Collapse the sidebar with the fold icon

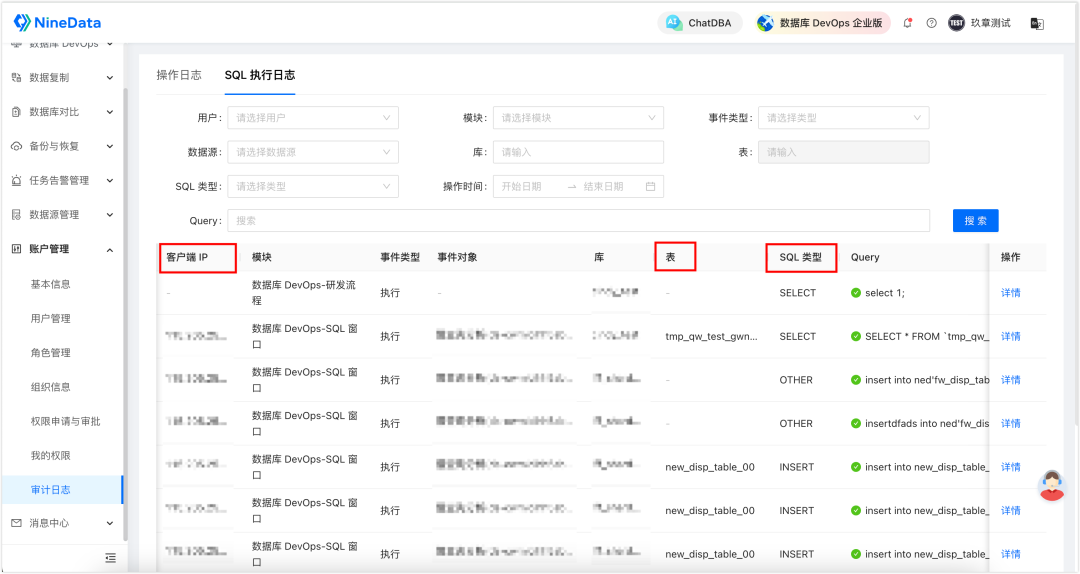[110, 558]
